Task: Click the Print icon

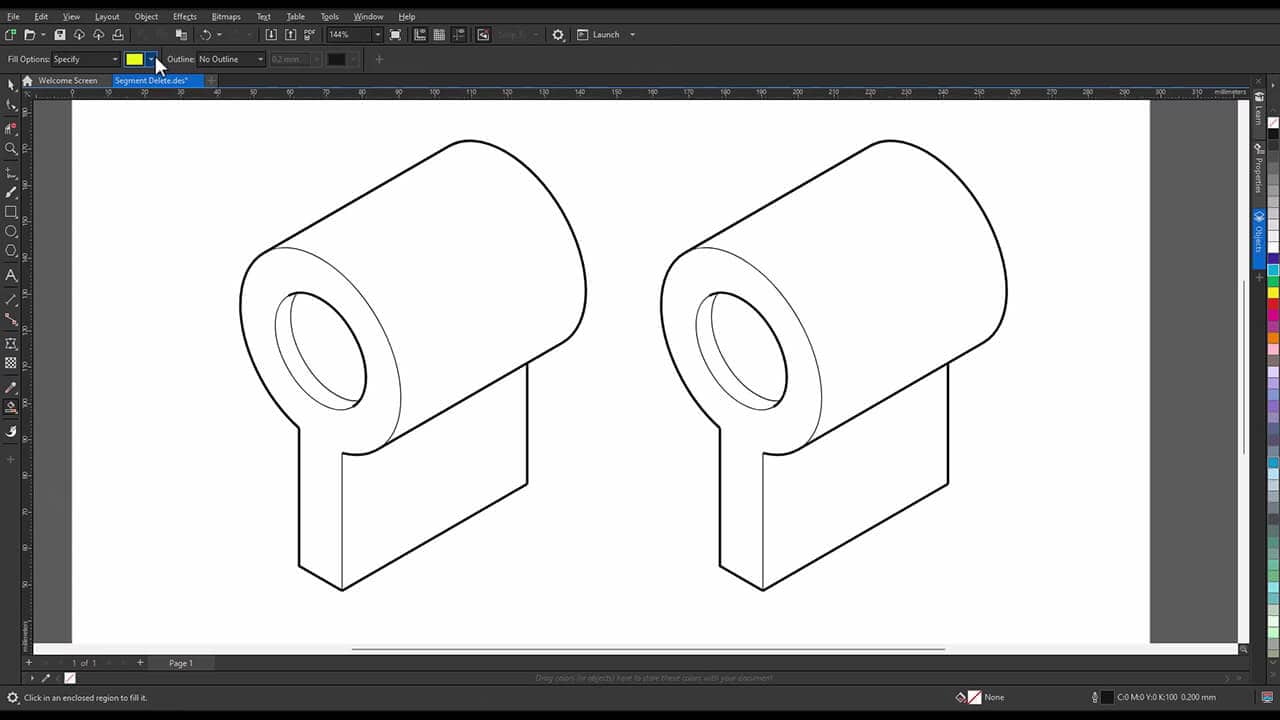Action: coord(117,35)
